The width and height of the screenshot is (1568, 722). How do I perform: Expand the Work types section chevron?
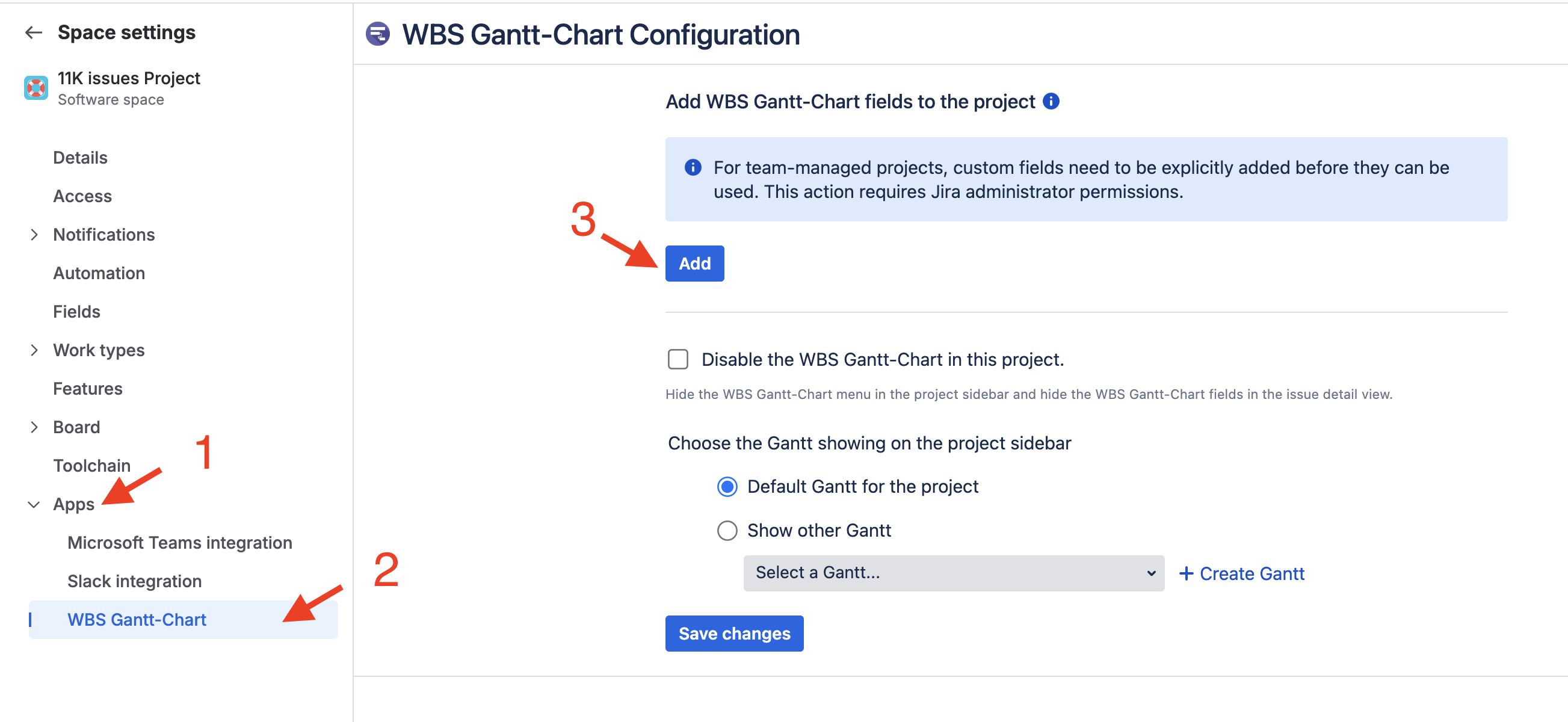34,350
